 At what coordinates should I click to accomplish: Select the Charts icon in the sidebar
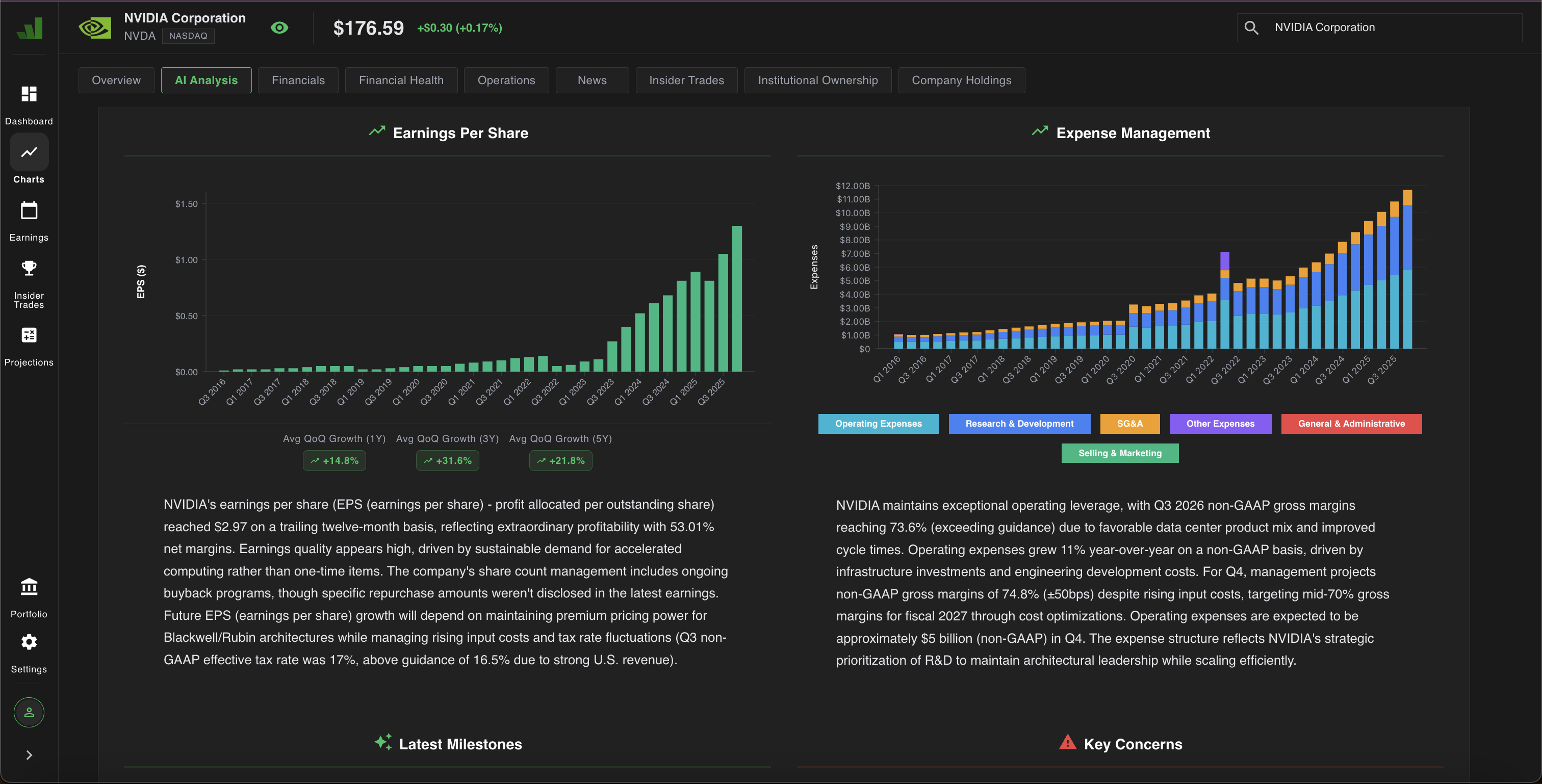[x=29, y=152]
